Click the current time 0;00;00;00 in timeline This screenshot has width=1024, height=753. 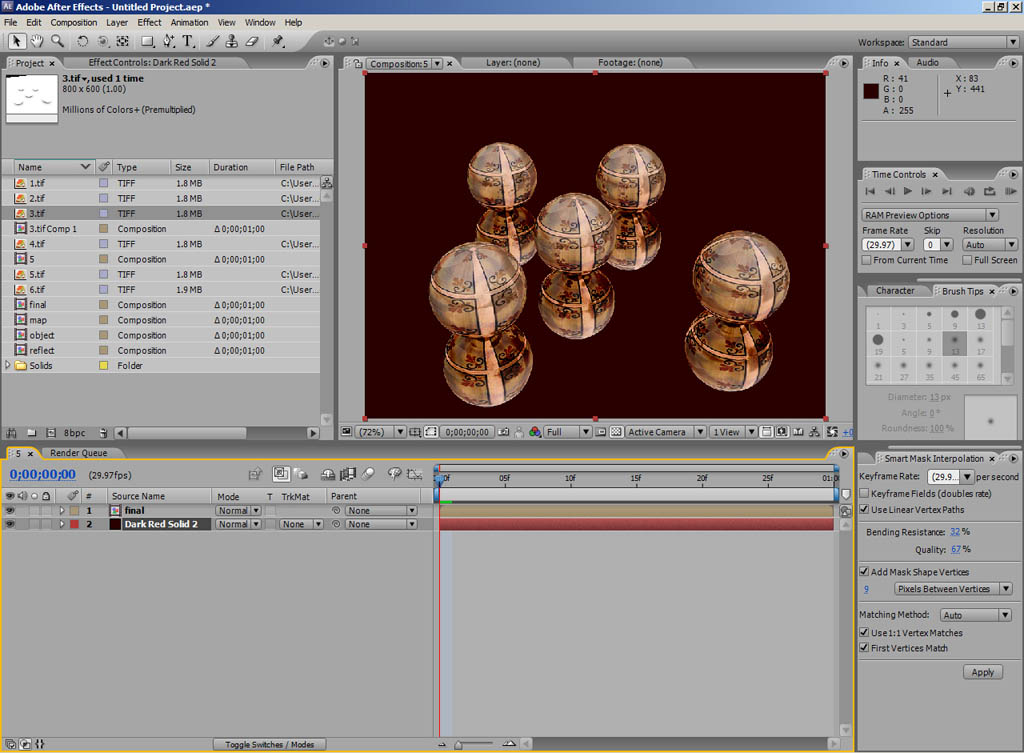pyautogui.click(x=42, y=474)
